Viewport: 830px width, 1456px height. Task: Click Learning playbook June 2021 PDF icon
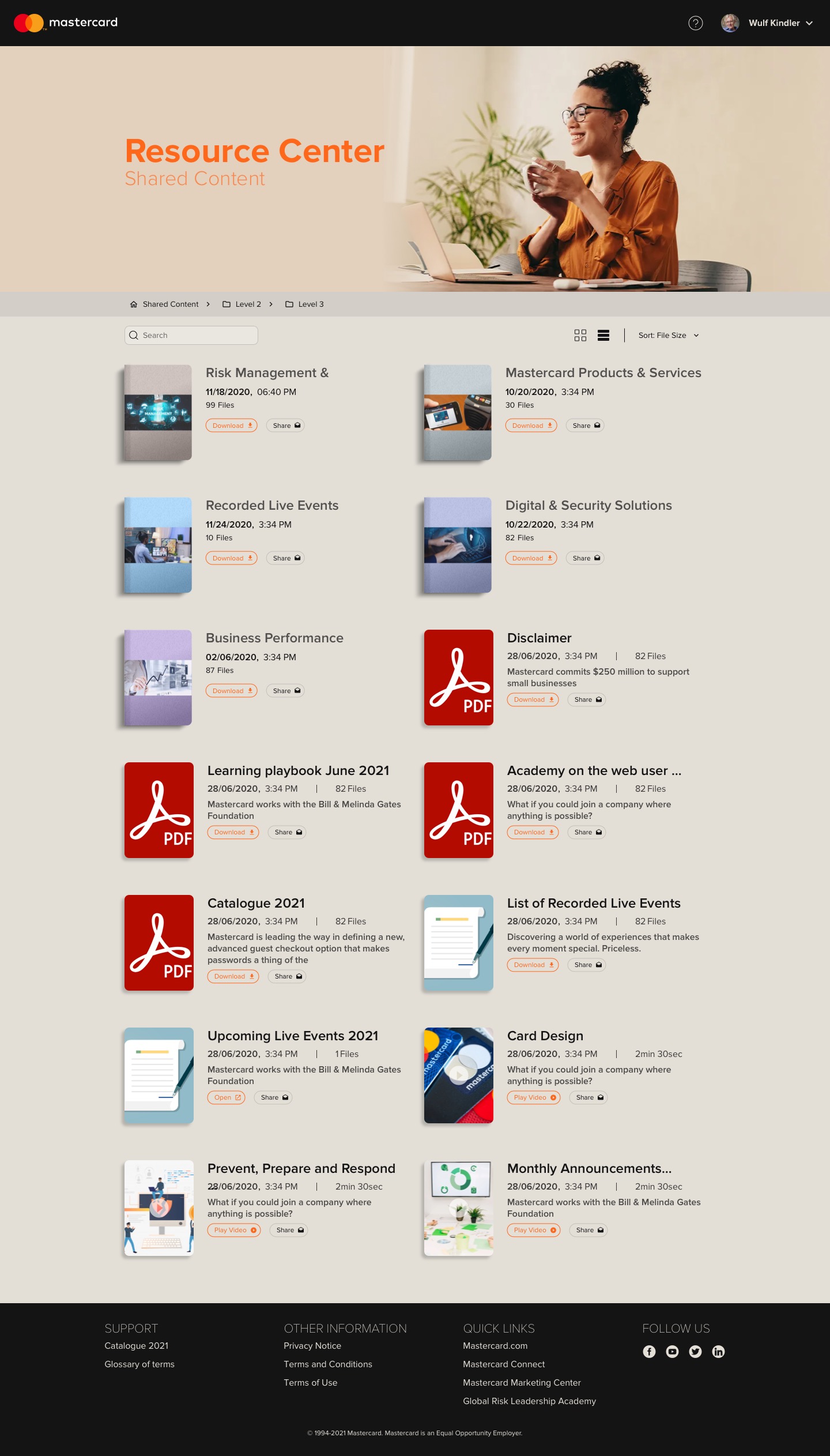coord(159,810)
